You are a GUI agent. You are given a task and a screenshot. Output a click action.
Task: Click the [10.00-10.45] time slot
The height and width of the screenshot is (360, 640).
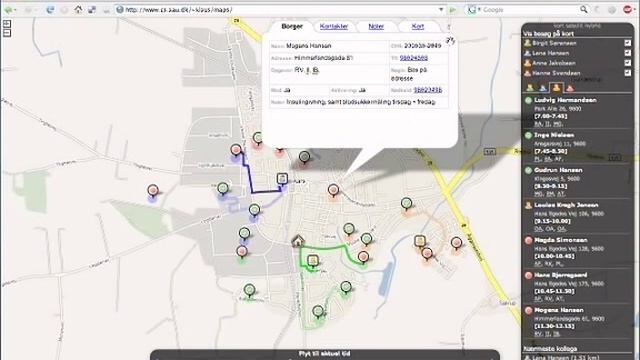pyautogui.click(x=554, y=256)
